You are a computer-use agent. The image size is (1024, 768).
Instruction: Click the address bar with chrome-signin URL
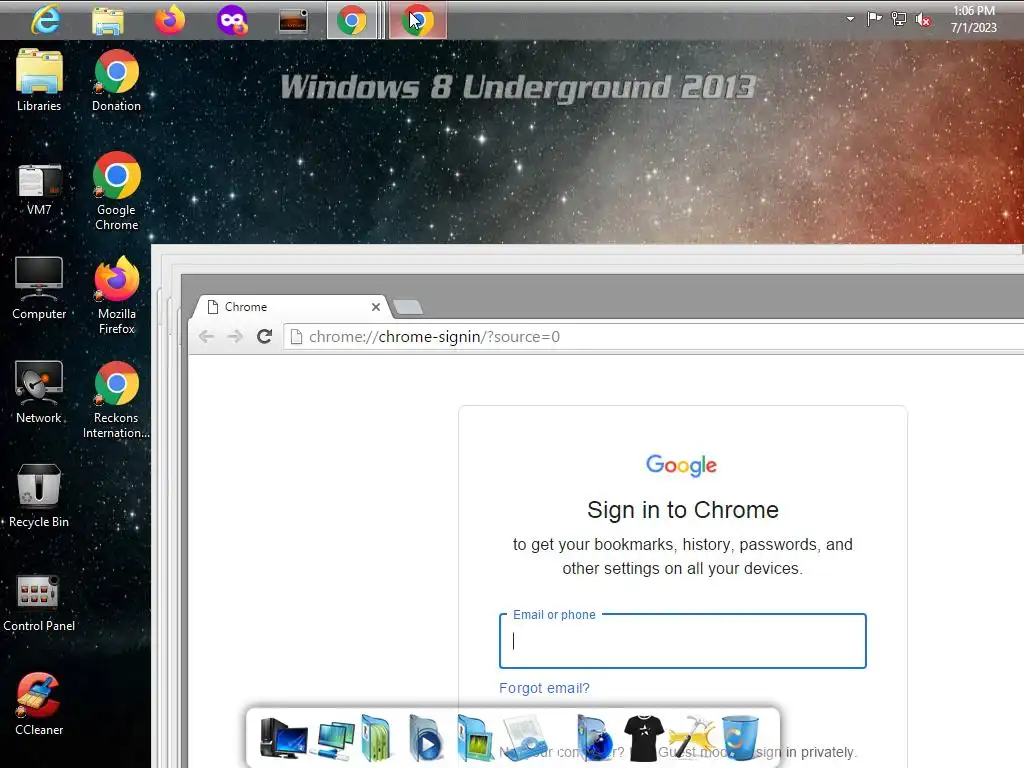point(653,336)
